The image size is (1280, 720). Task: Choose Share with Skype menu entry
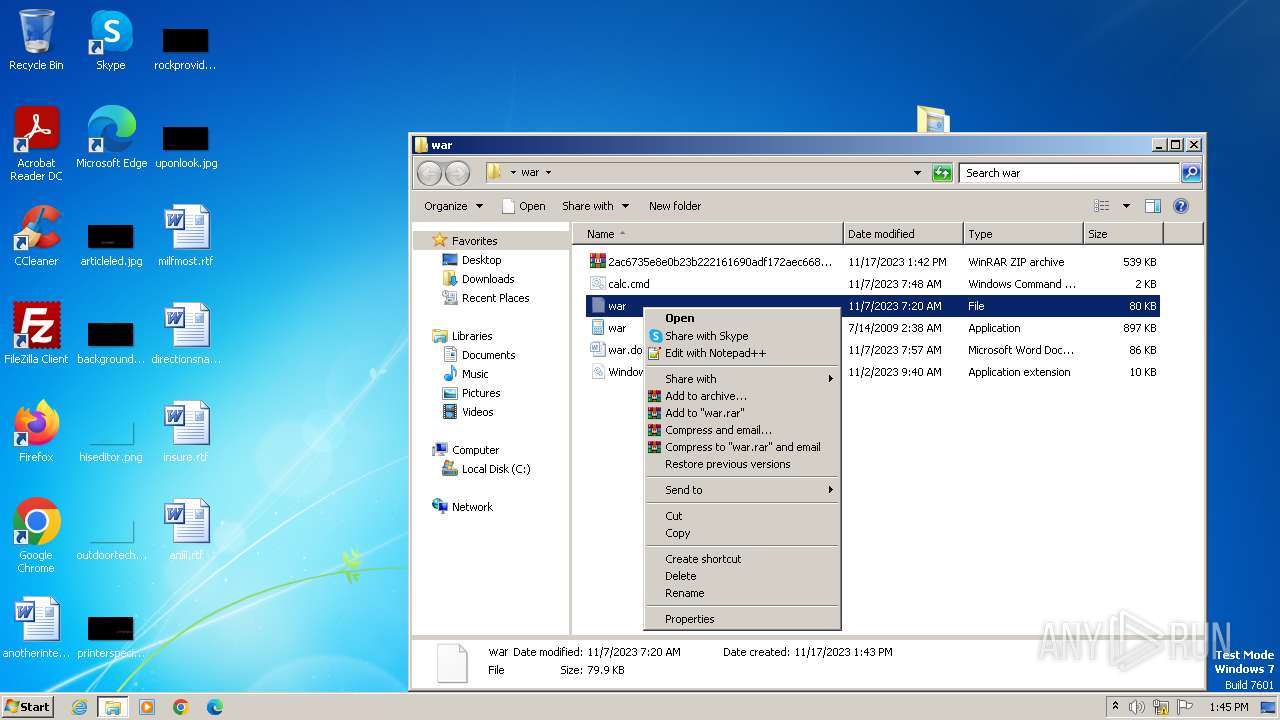(741, 336)
